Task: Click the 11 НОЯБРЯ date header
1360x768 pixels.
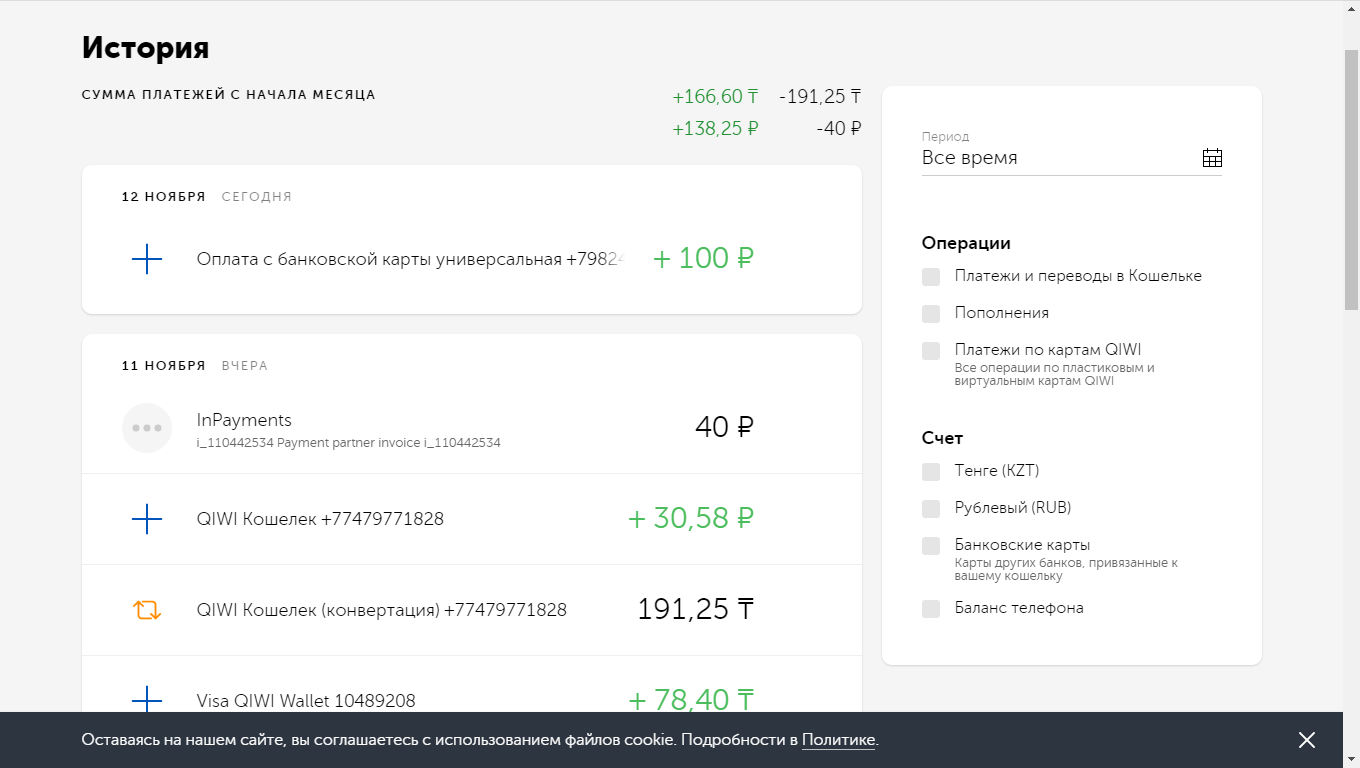Action: pos(164,366)
